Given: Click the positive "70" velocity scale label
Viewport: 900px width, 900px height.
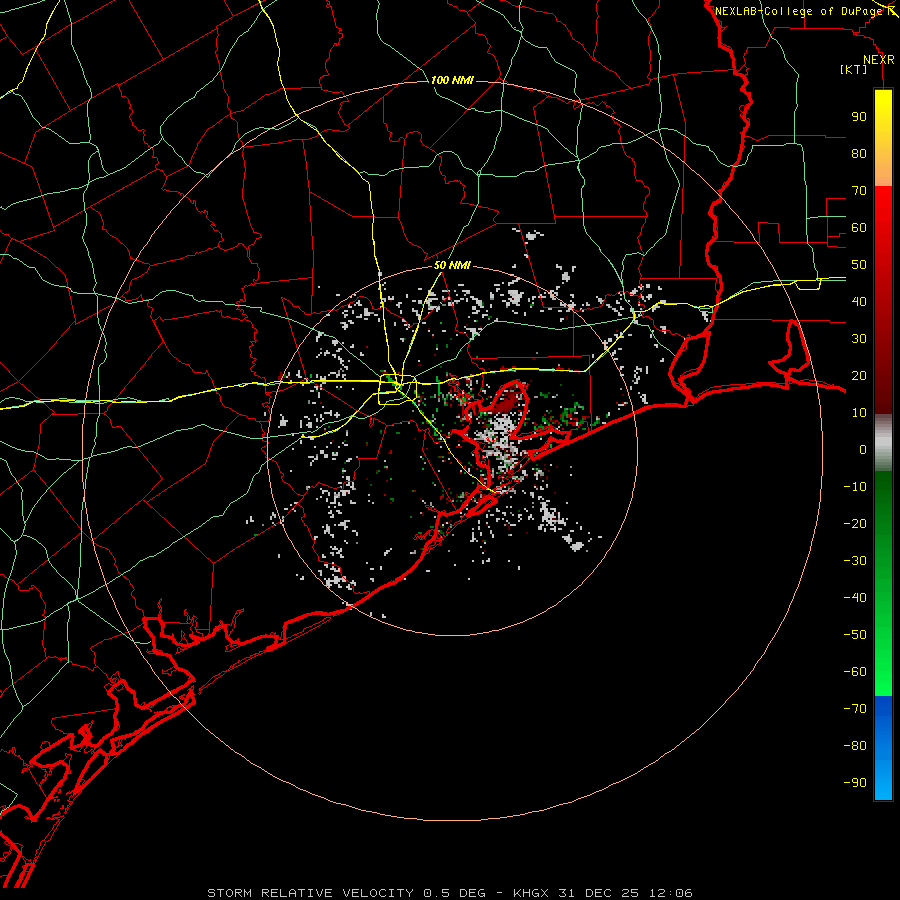Looking at the screenshot, I should (x=859, y=191).
